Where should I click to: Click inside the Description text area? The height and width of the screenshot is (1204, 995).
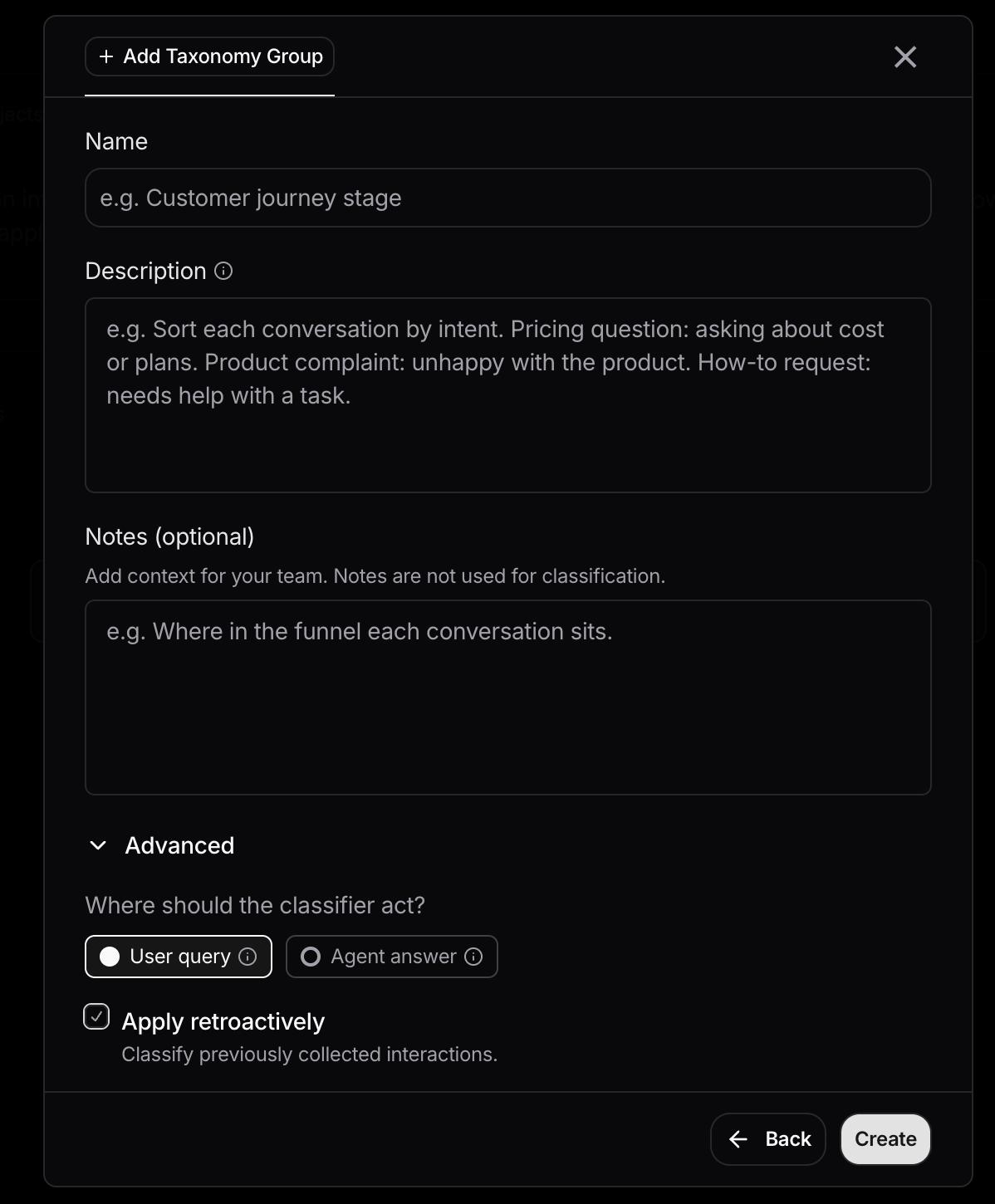point(508,395)
